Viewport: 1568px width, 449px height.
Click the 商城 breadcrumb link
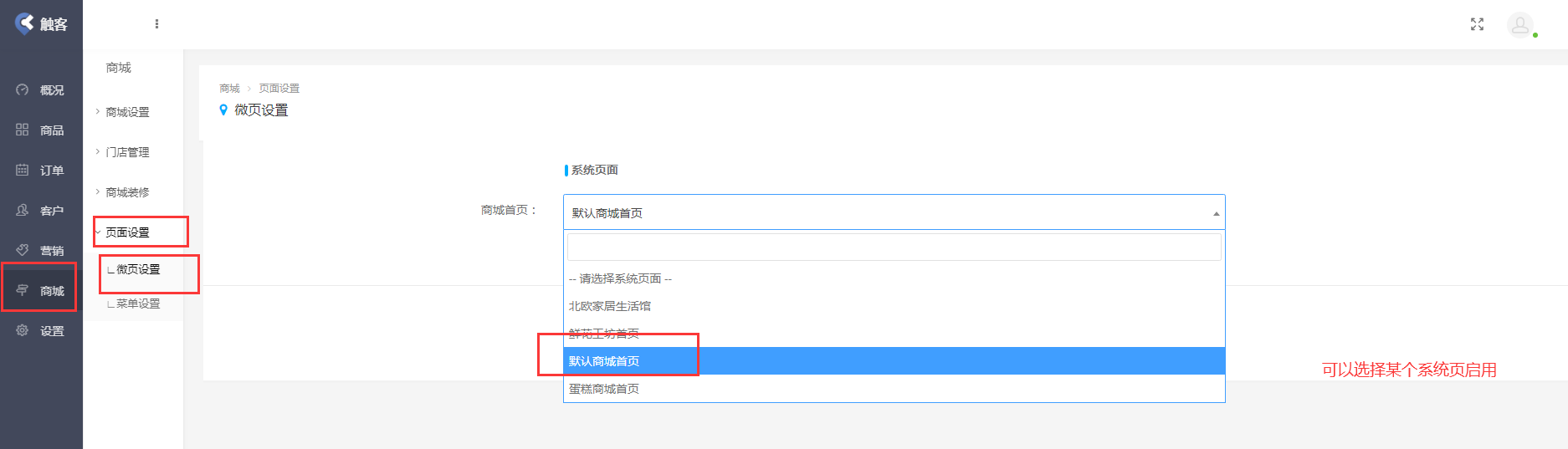[x=229, y=89]
